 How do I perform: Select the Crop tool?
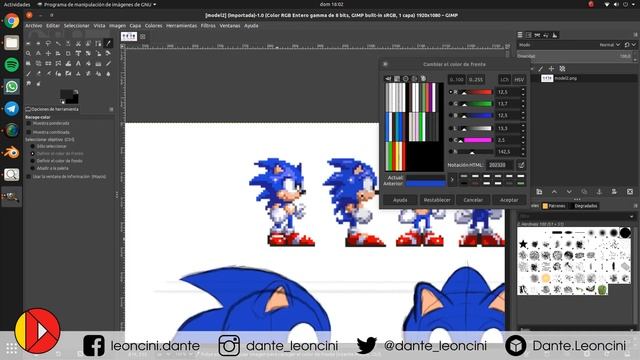(x=68, y=53)
